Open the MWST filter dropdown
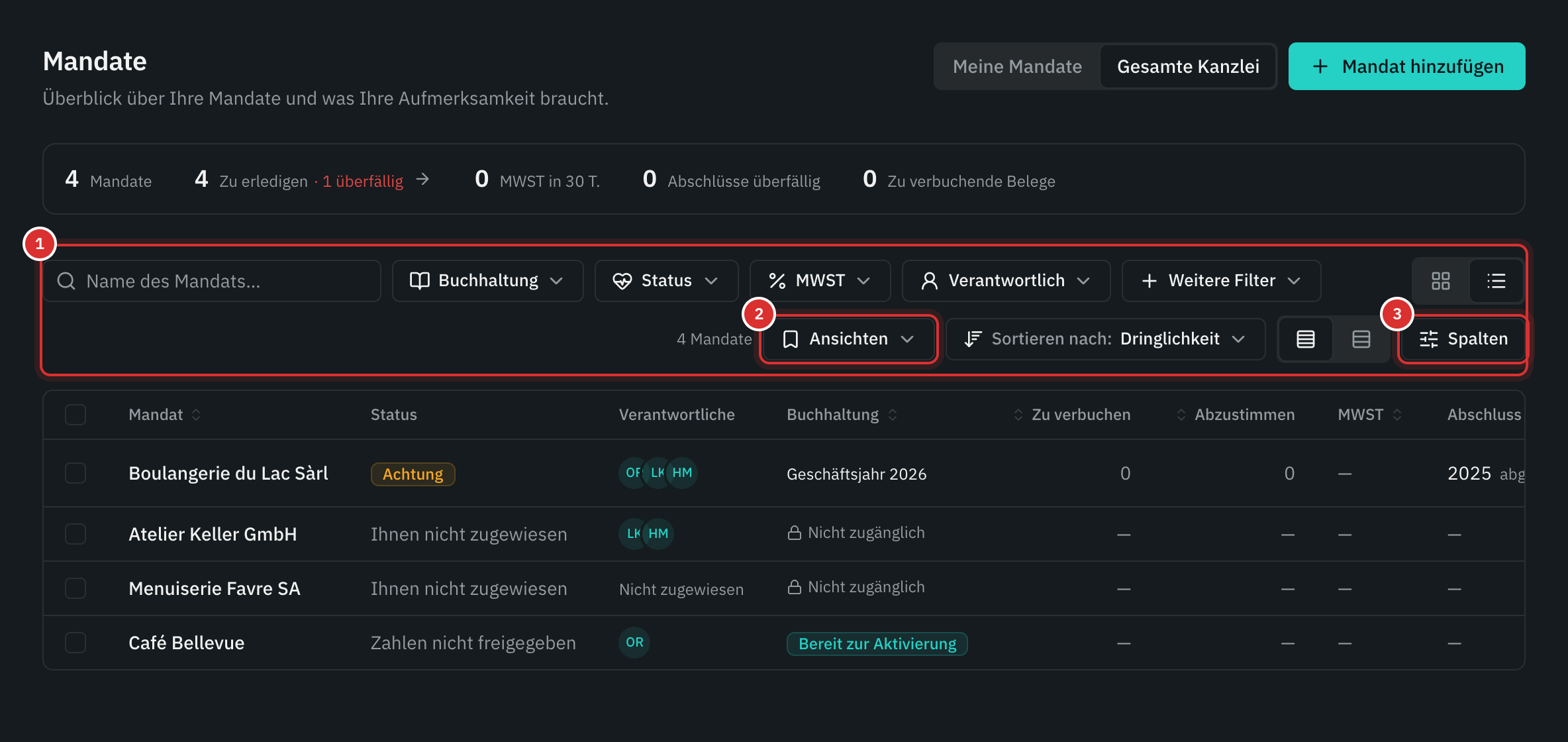This screenshot has height=742, width=1568. [820, 281]
